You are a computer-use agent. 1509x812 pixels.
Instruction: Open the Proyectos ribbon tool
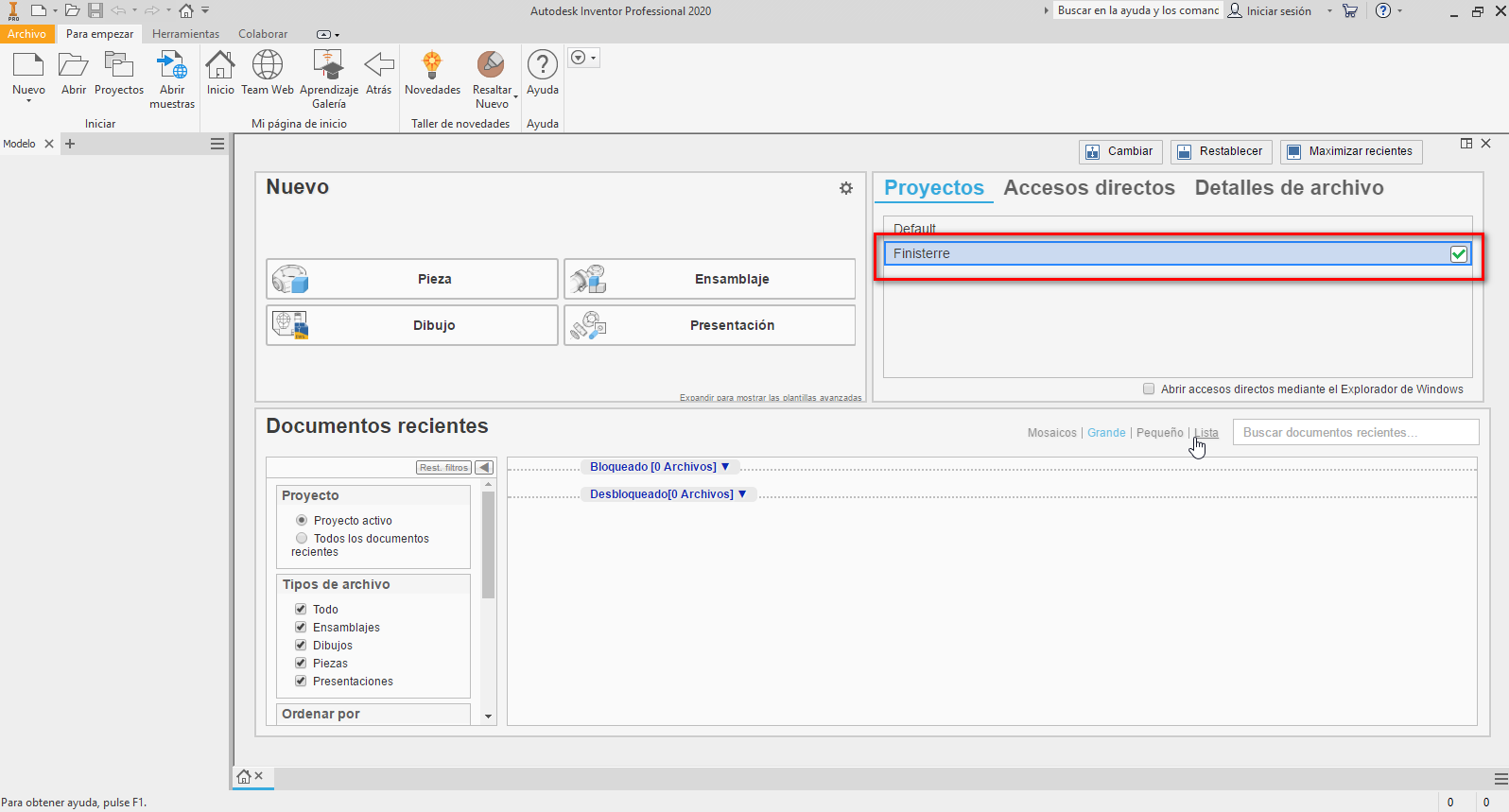pyautogui.click(x=119, y=66)
